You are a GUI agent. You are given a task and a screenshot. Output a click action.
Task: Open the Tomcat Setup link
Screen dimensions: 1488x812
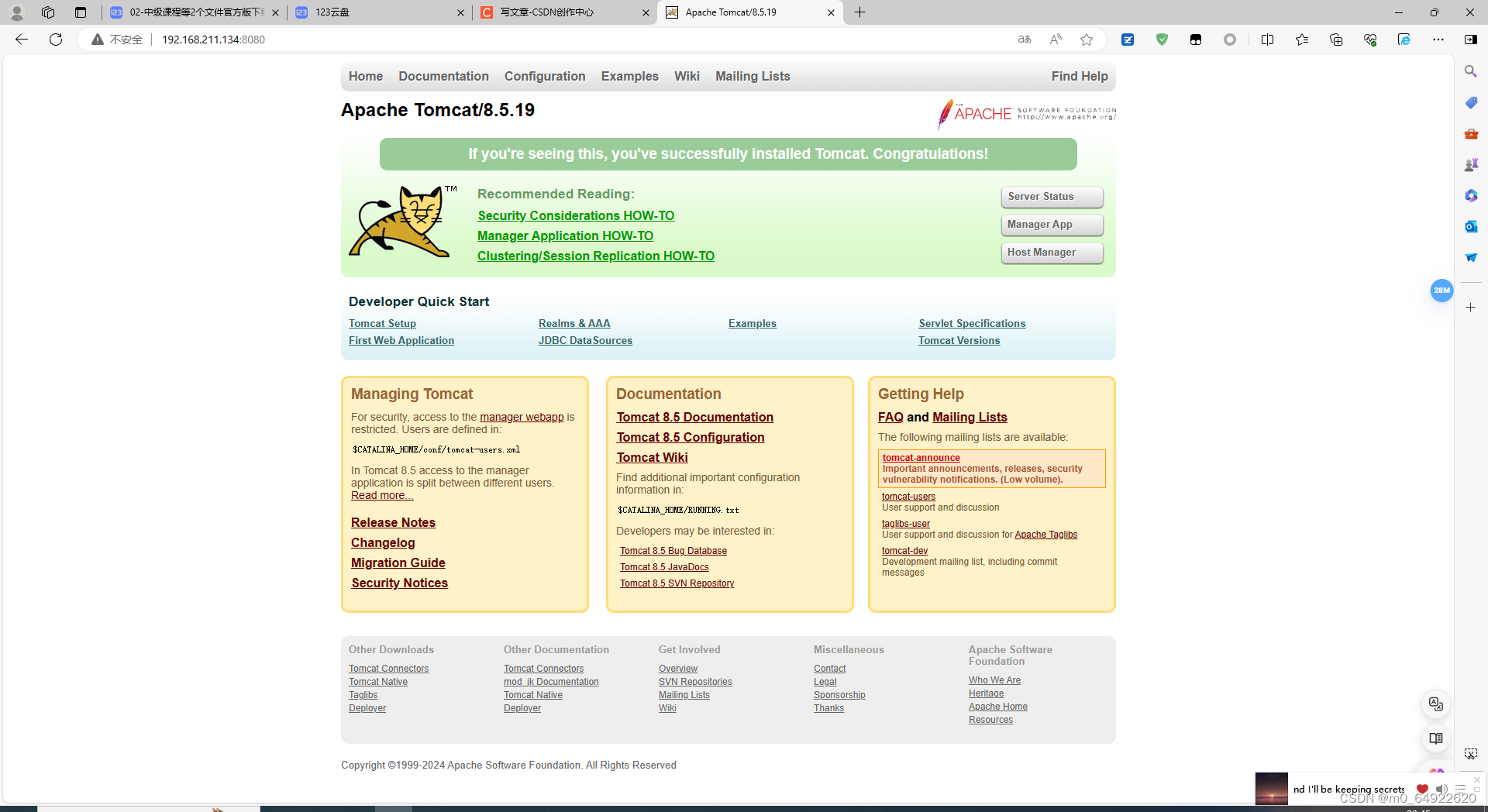click(382, 323)
